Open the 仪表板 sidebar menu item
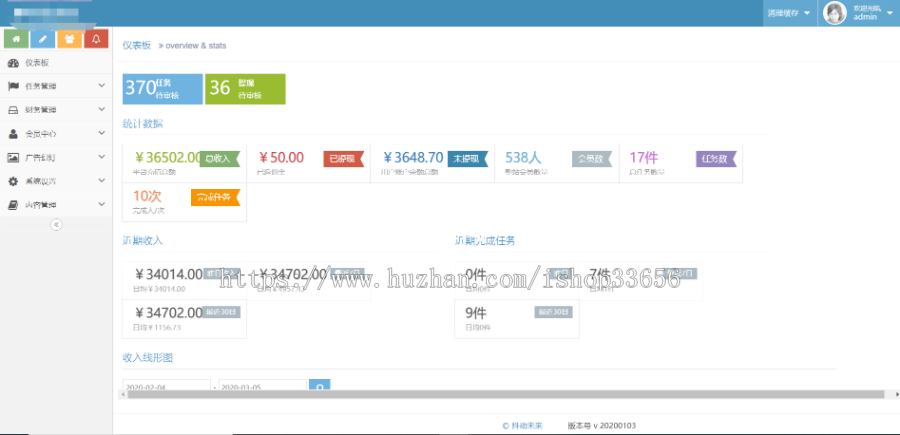Viewport: 900px width, 435px height. point(56,63)
